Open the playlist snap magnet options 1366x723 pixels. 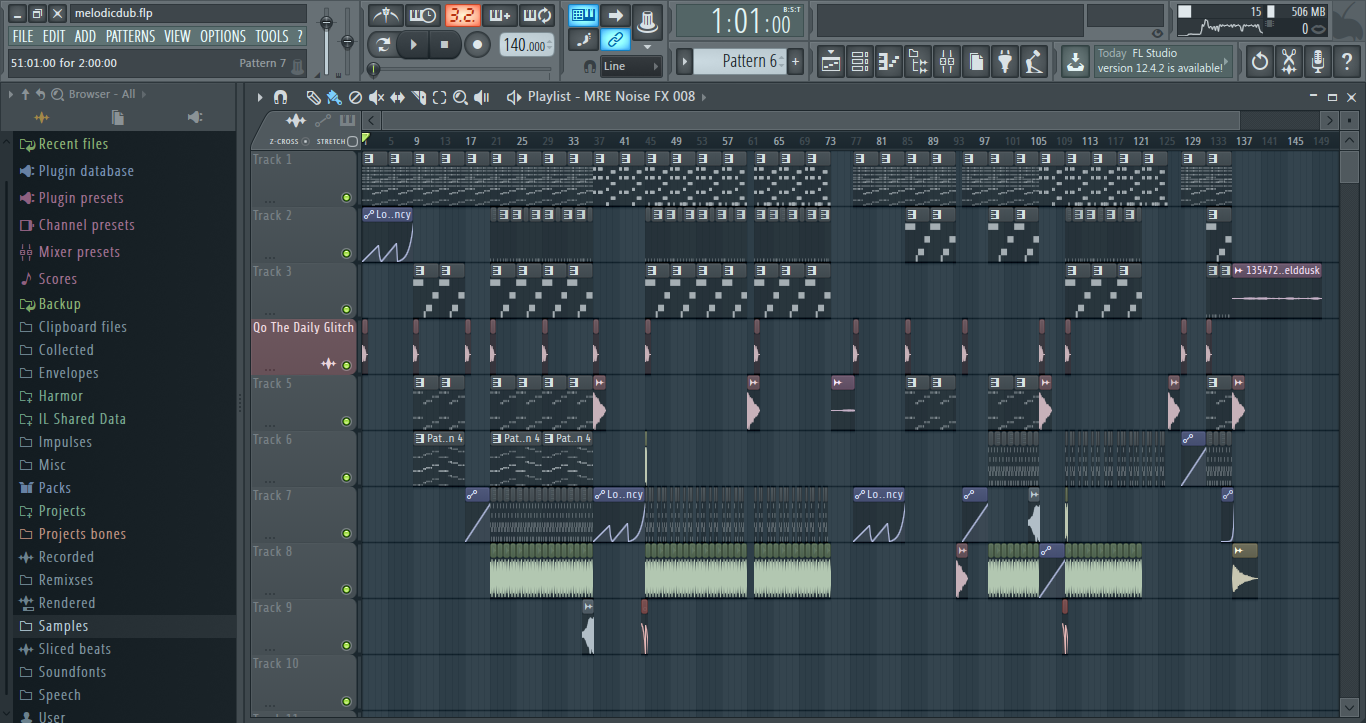pyautogui.click(x=281, y=97)
